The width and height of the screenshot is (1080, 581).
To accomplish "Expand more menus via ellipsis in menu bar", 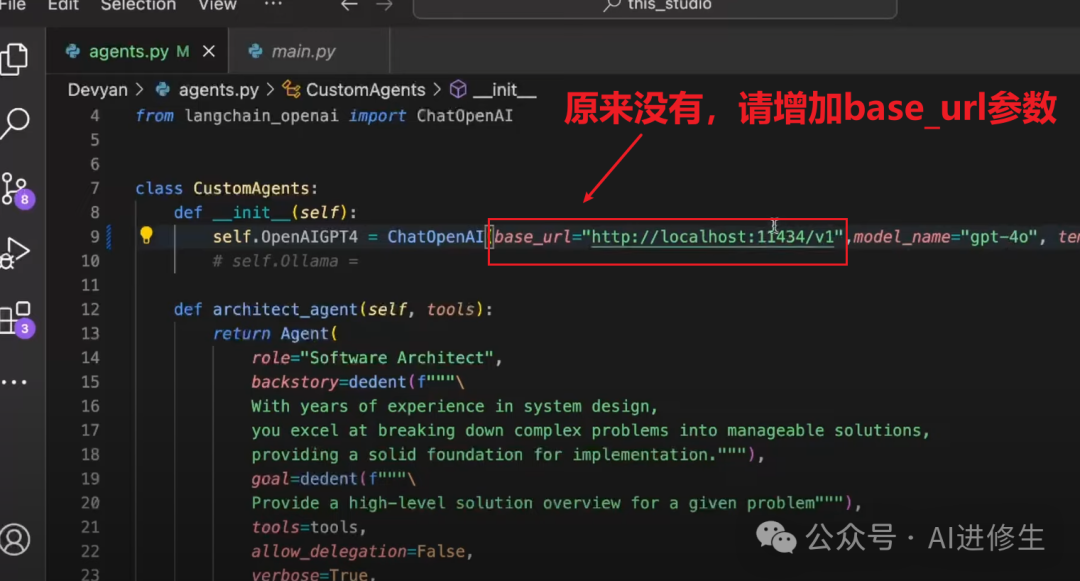I will pyautogui.click(x=273, y=4).
